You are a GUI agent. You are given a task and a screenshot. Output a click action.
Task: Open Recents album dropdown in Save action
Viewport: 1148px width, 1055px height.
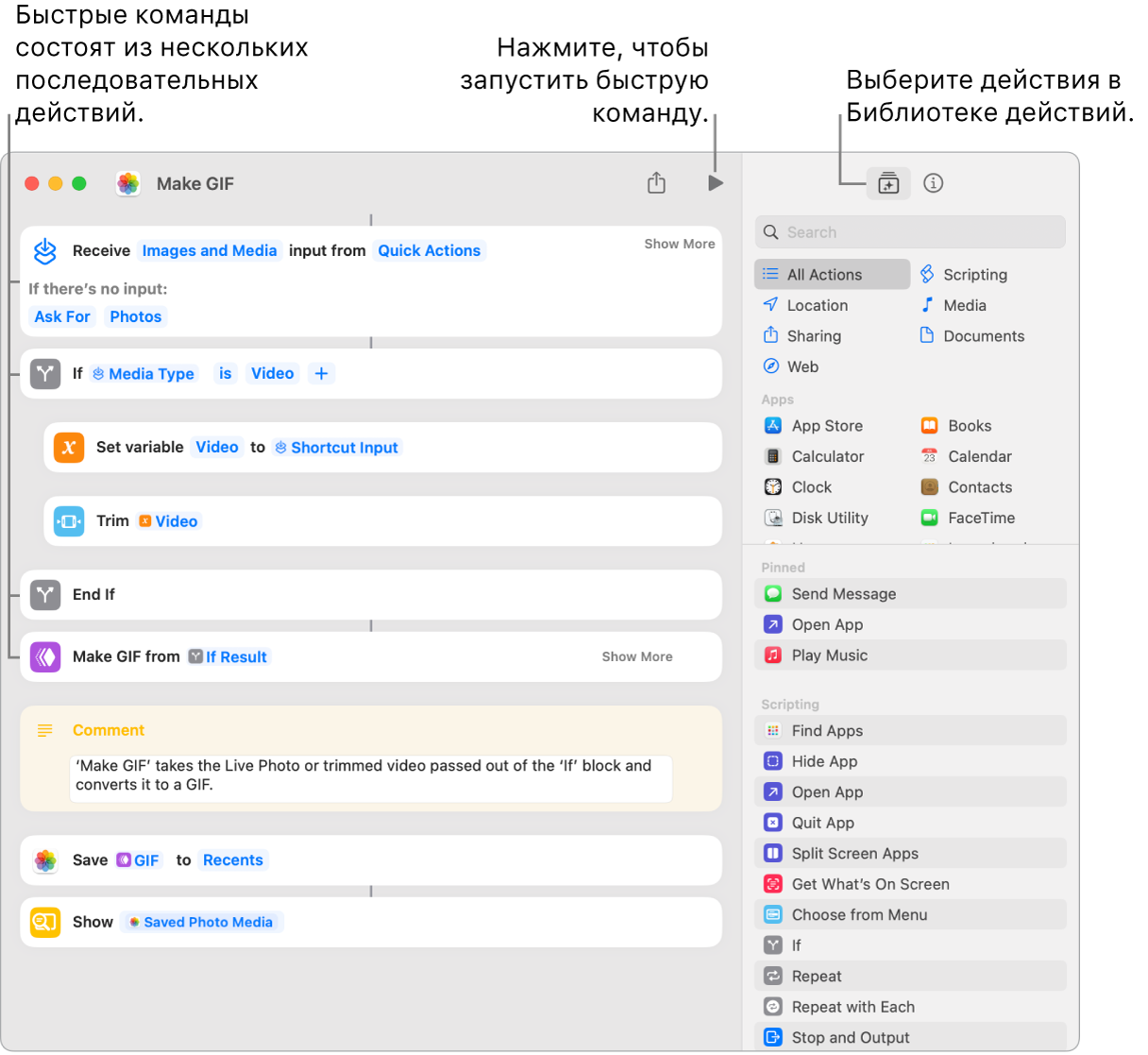tap(232, 860)
